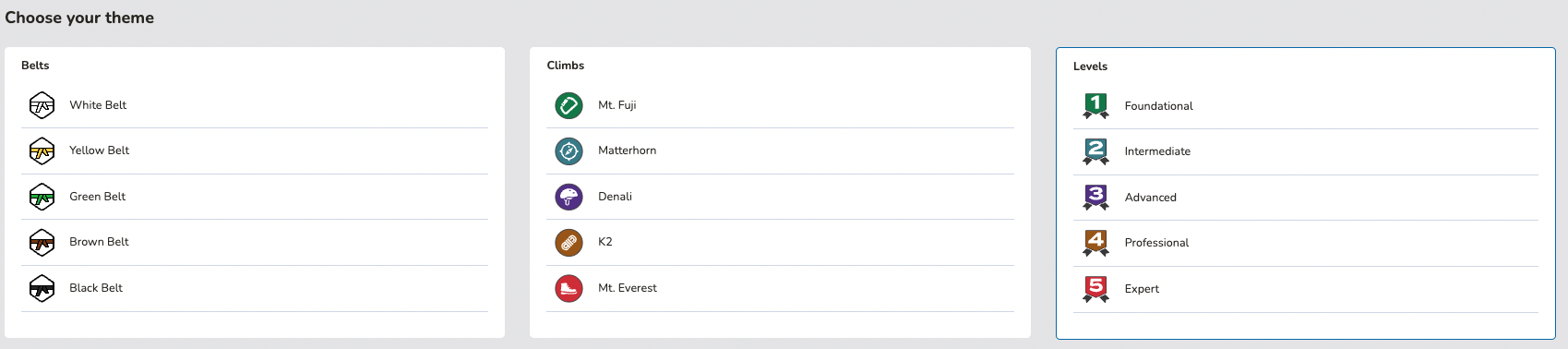Click the red Mt. Everest boot icon

tap(569, 288)
